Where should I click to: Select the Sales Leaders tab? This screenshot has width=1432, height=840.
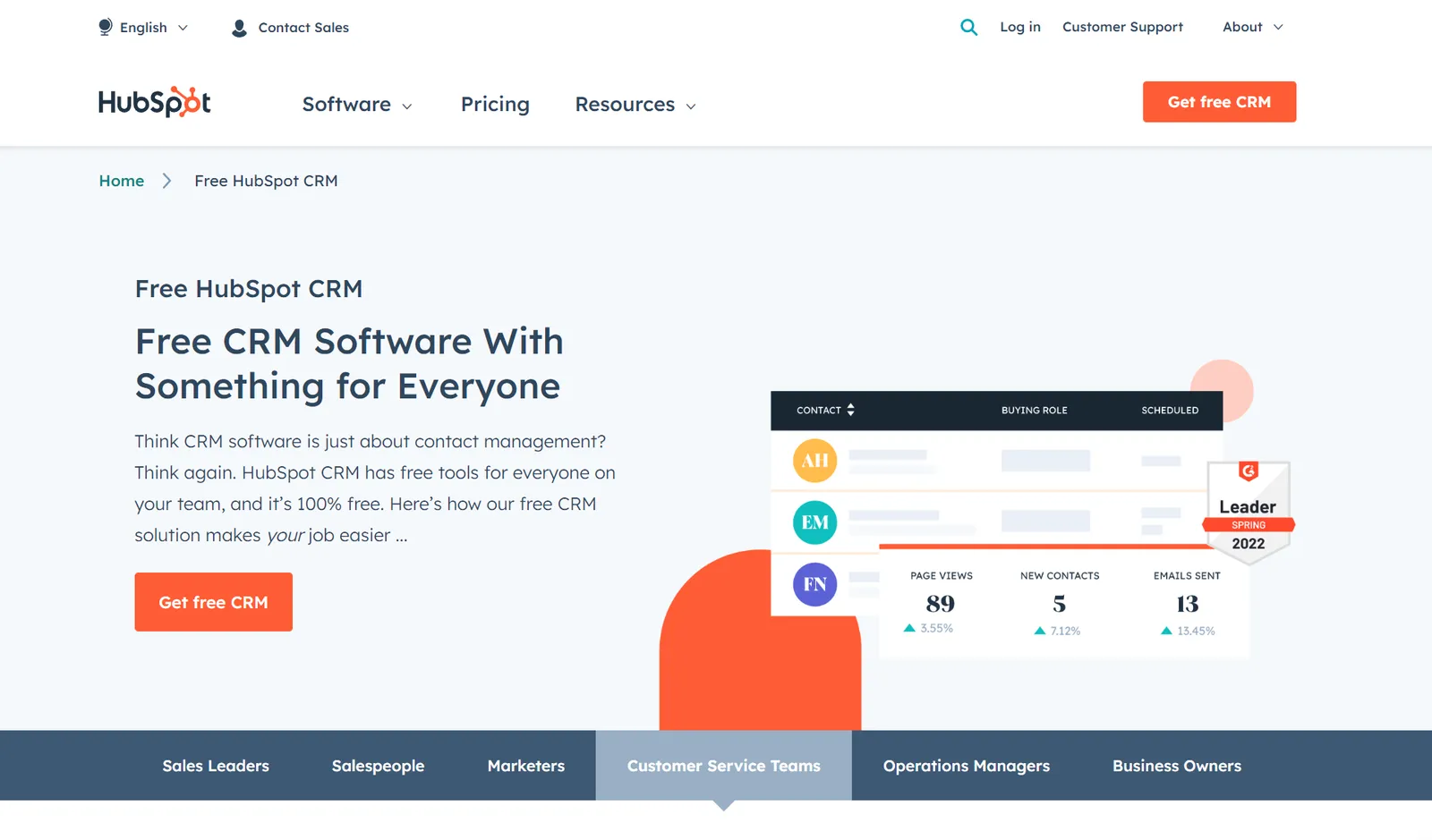(x=216, y=766)
